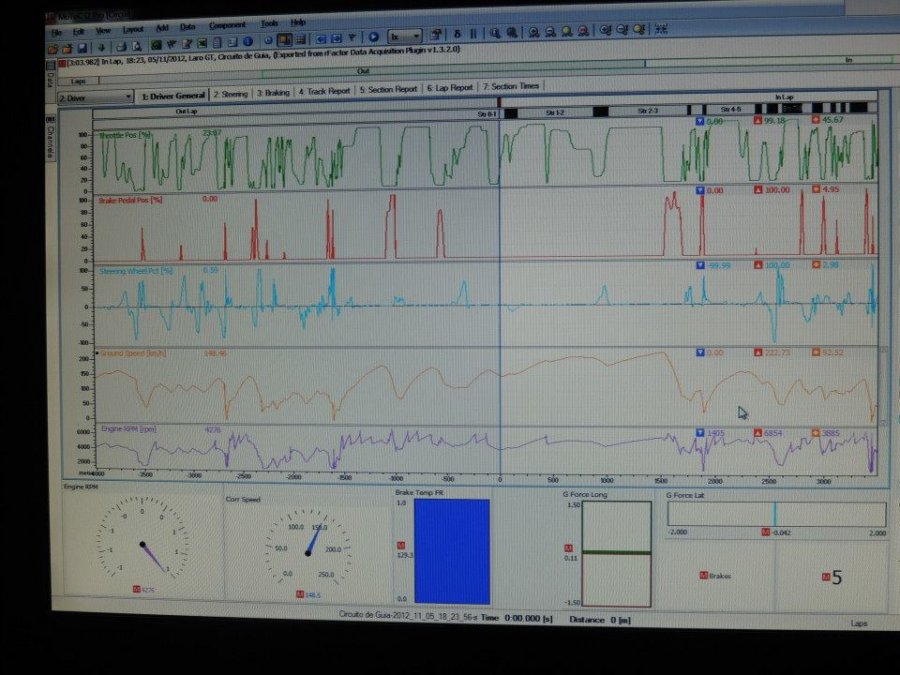Open the Tools menu
The width and height of the screenshot is (900, 675).
coord(269,24)
